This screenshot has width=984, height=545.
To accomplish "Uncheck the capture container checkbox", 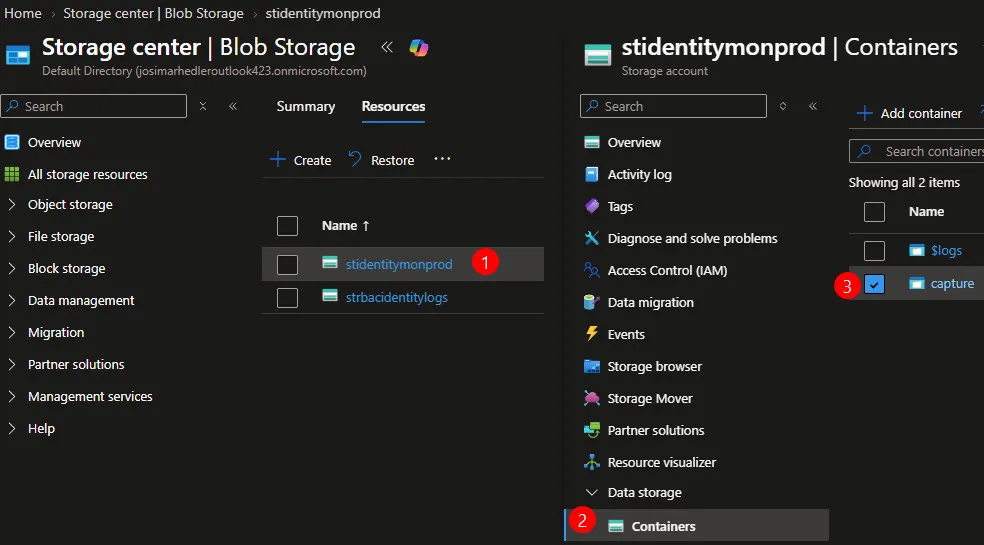I will (x=874, y=284).
